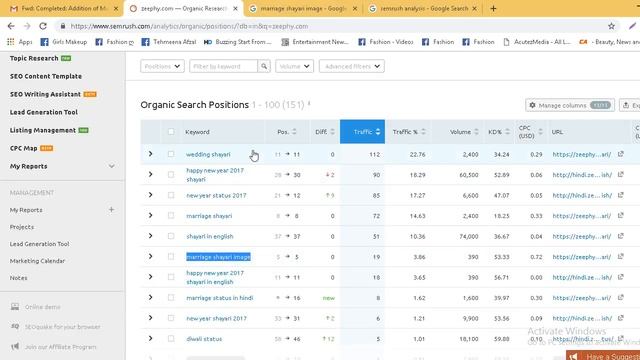Expand the Advanced filters dropdown
This screenshot has width=640, height=360.
click(x=351, y=66)
